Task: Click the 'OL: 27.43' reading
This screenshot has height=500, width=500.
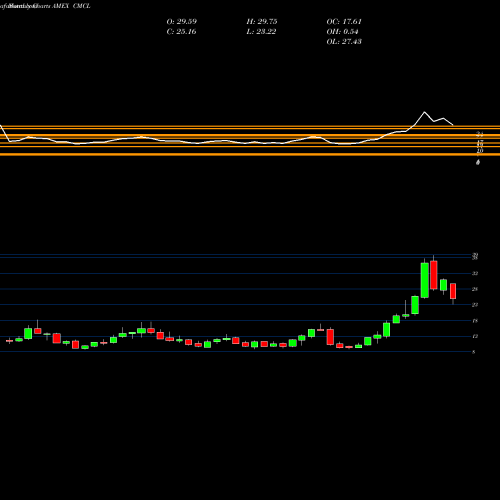Action: [x=344, y=42]
